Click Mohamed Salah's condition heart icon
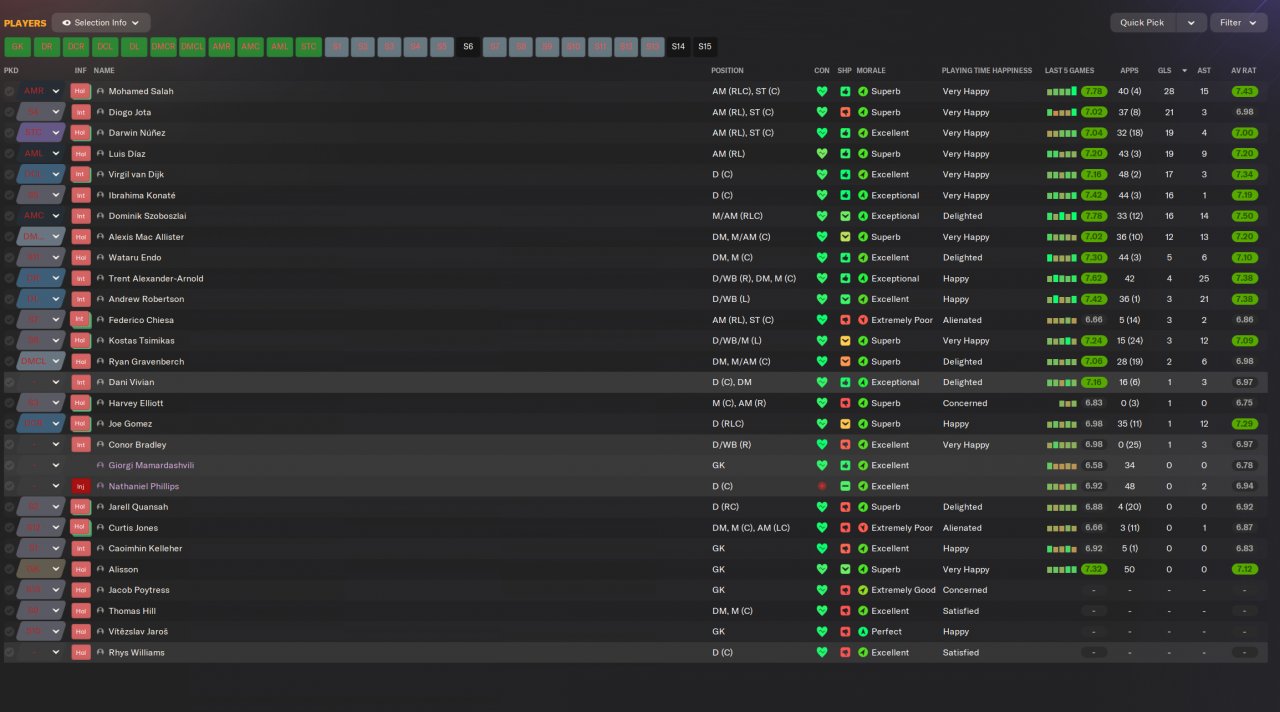Screen dimensions: 1280x712 [x=822, y=91]
